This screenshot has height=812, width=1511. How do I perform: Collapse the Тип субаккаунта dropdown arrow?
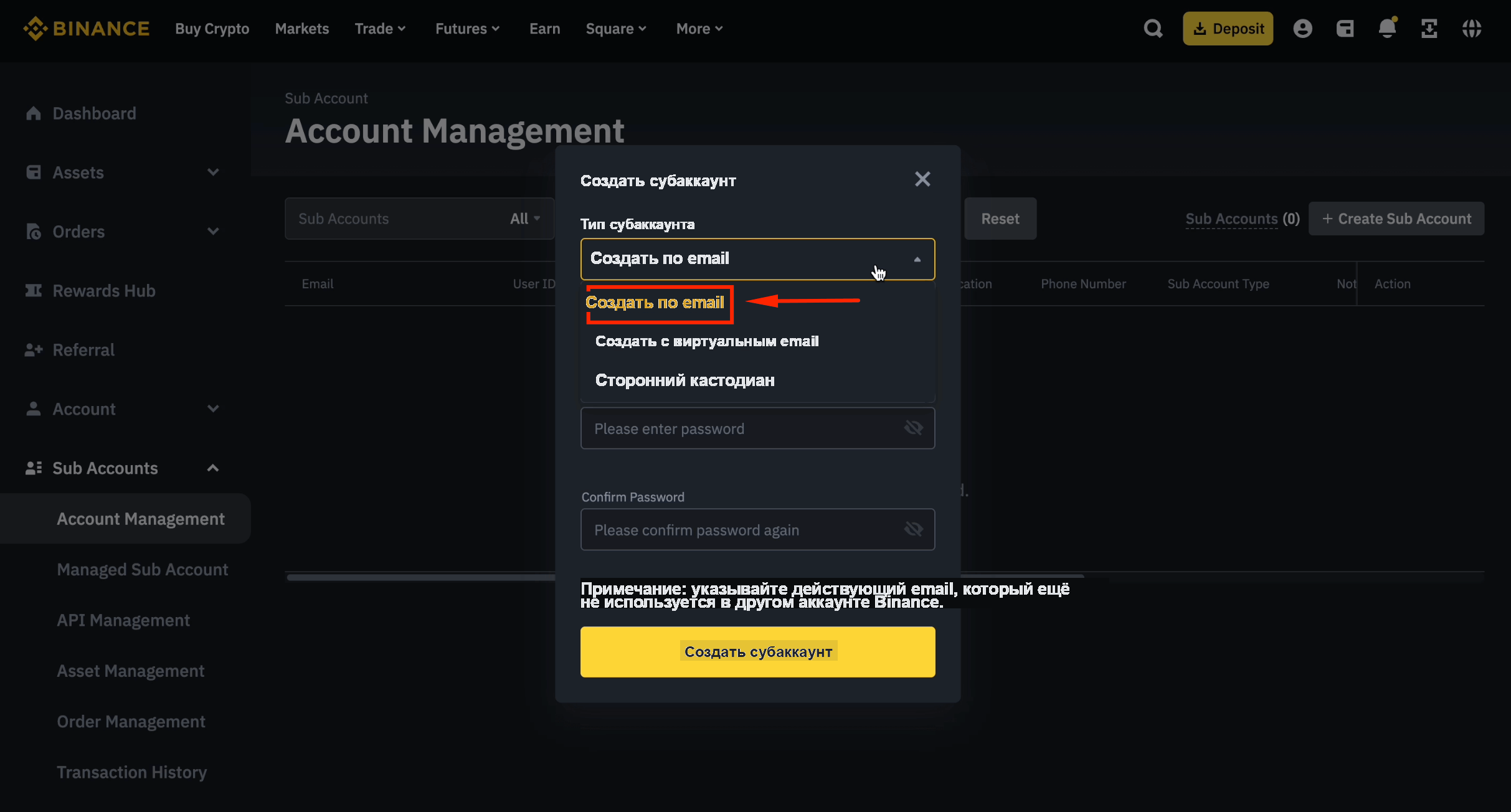[x=917, y=259]
